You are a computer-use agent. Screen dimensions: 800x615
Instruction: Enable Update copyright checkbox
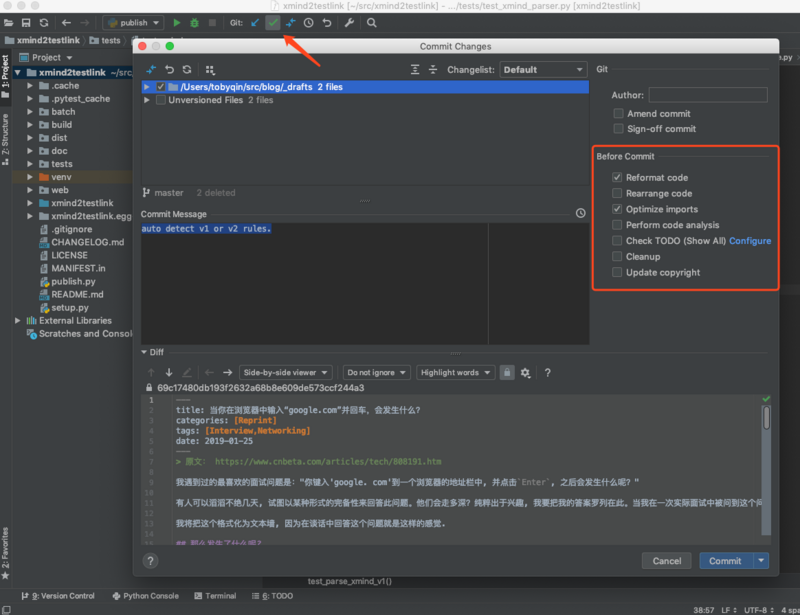coord(617,272)
